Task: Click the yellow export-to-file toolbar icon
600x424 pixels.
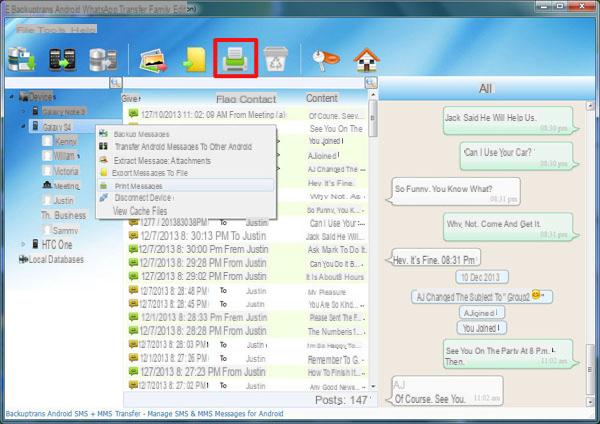Action: 195,59
